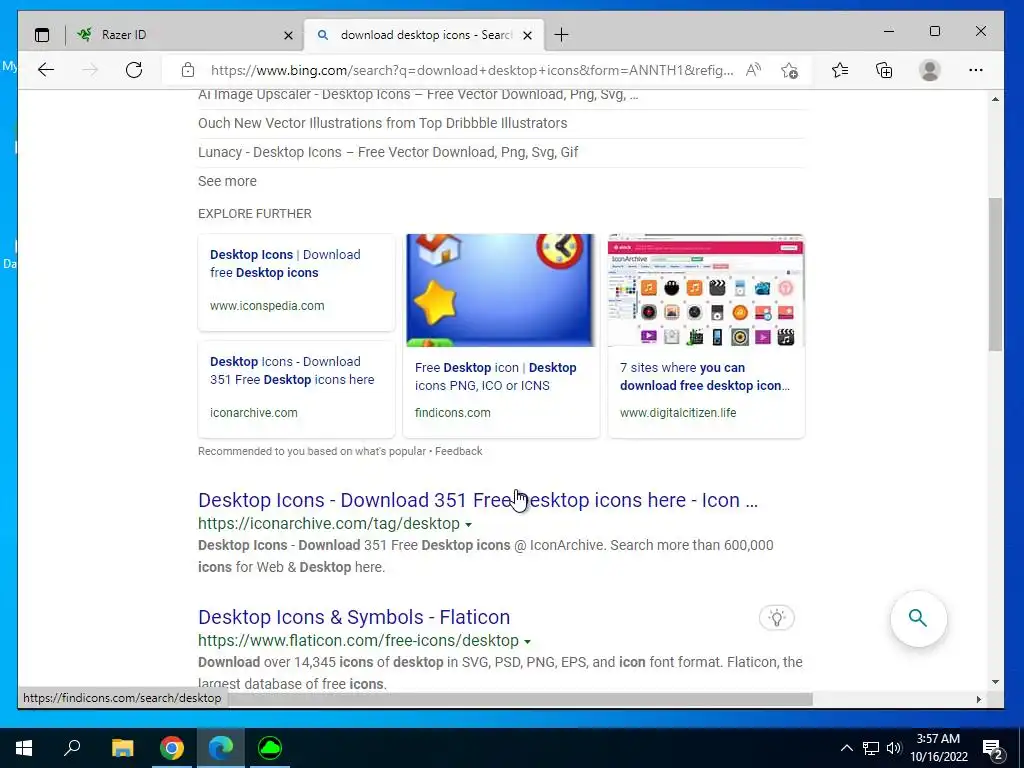Click the EXPLORE FURTHER heading

(x=255, y=214)
